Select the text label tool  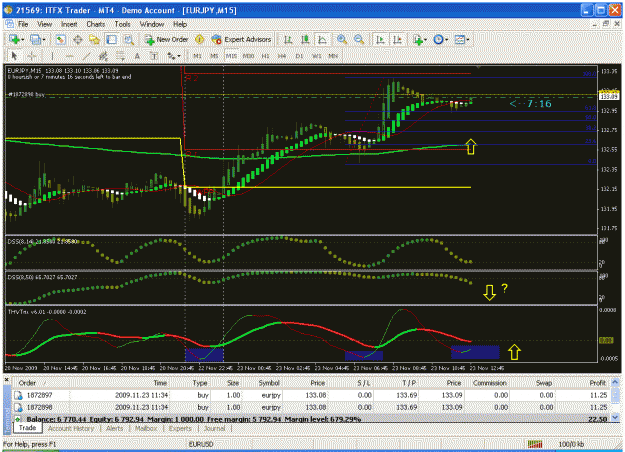click(x=154, y=56)
